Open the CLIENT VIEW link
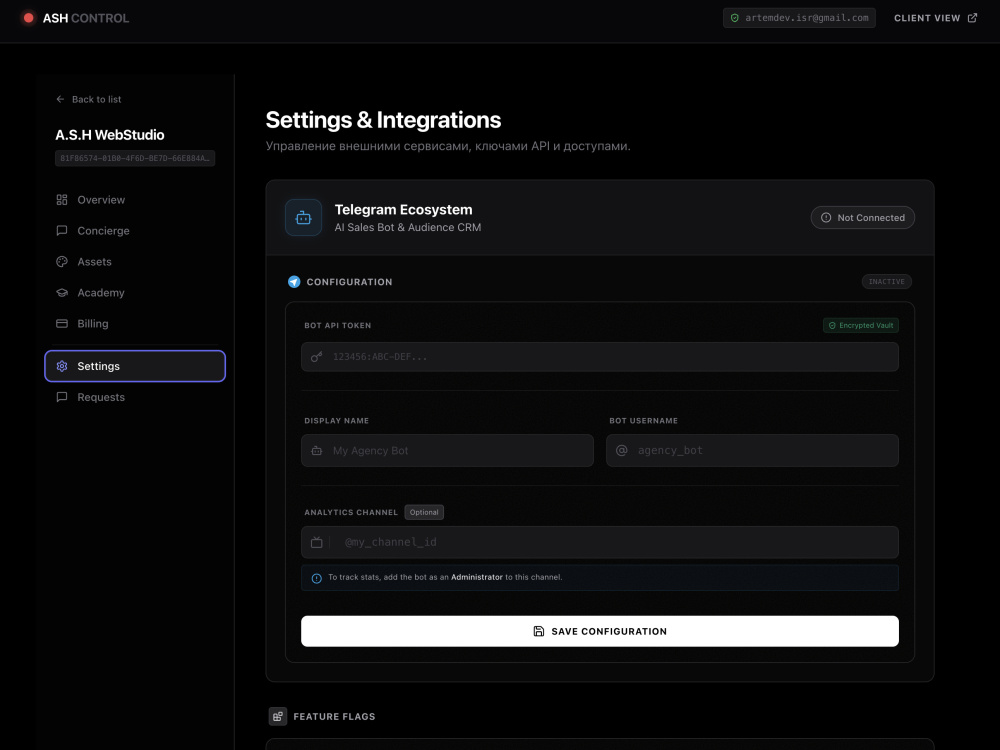This screenshot has width=1000, height=750. click(x=935, y=18)
